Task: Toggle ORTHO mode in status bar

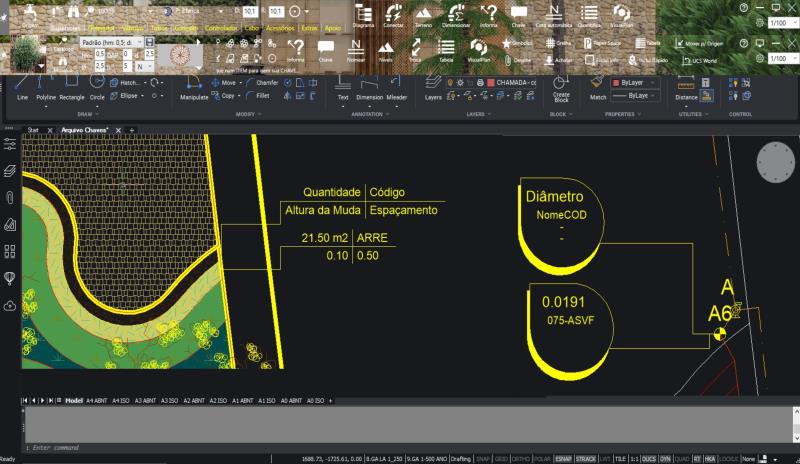Action: click(x=520, y=458)
